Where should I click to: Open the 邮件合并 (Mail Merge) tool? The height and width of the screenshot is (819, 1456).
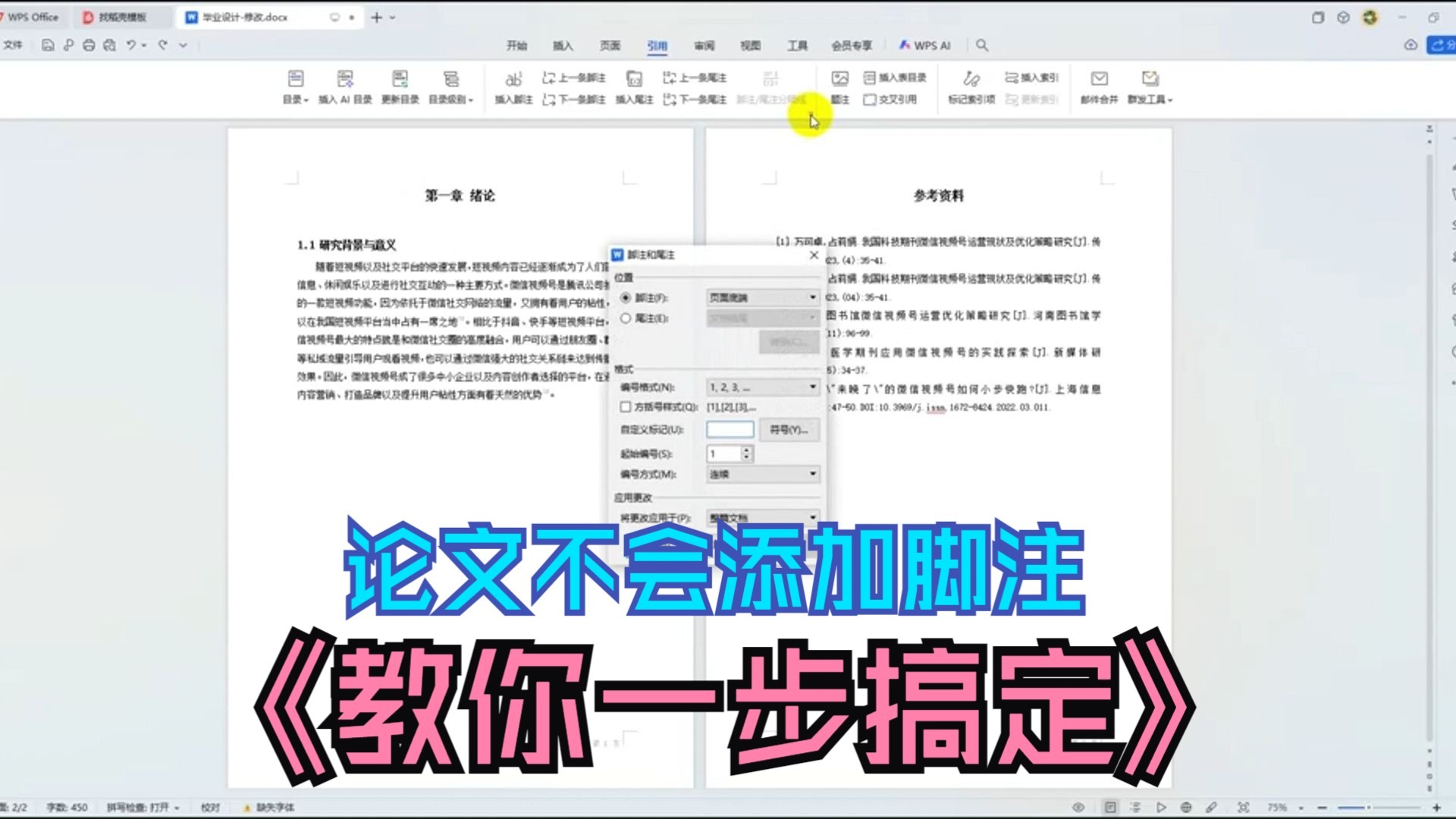pyautogui.click(x=1099, y=87)
